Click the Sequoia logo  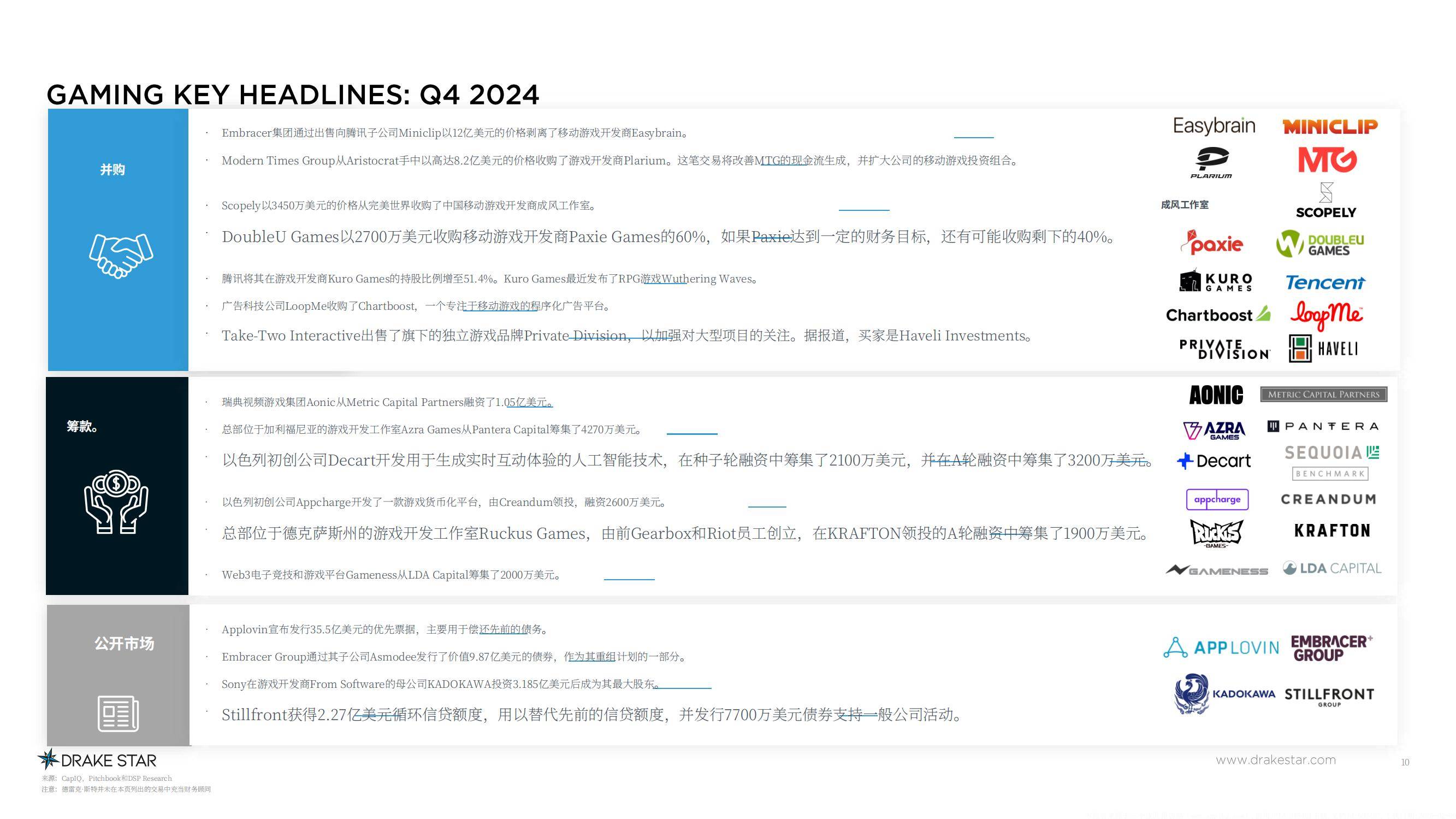coord(1331,452)
